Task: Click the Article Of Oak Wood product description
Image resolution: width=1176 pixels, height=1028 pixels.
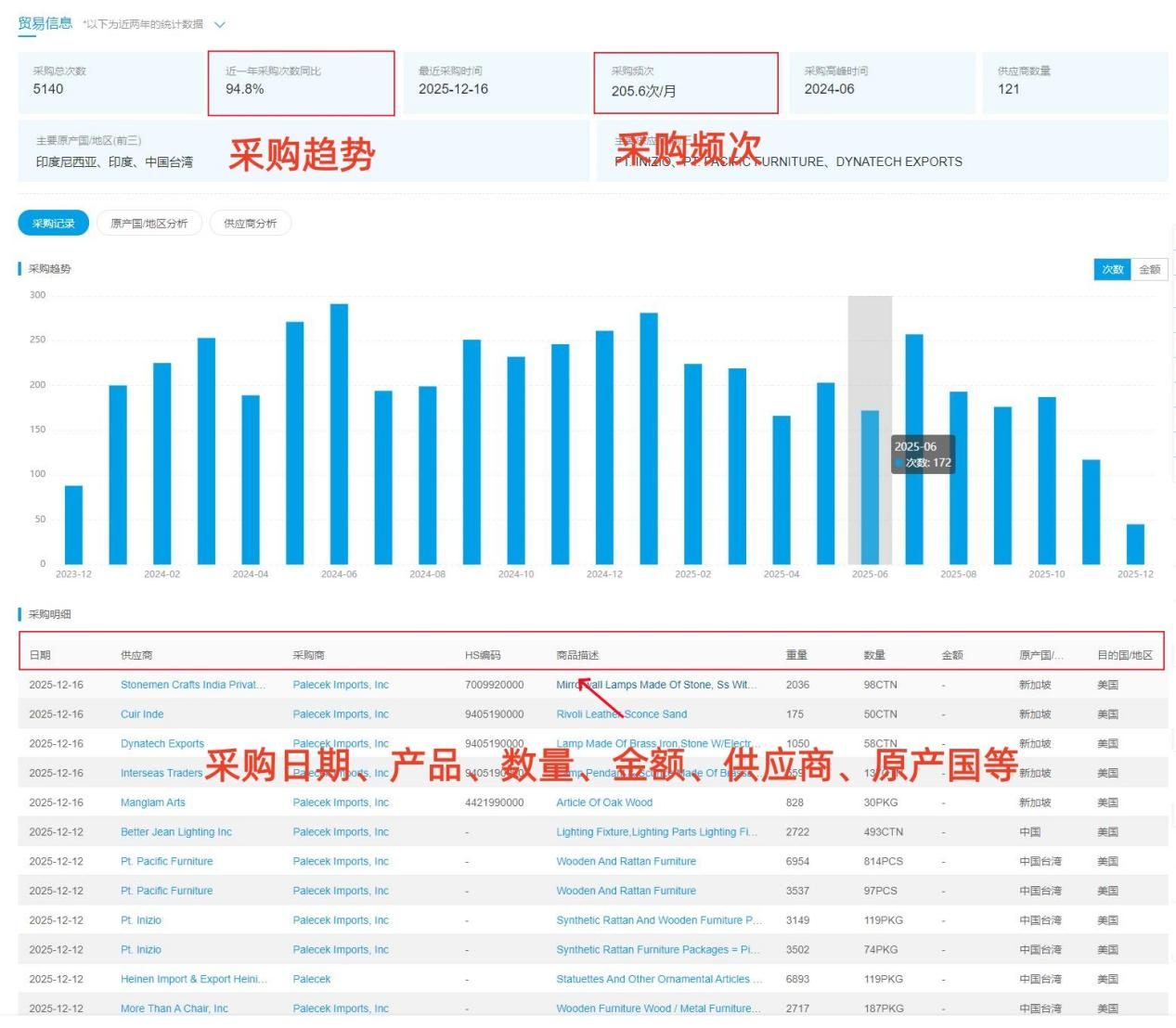Action: (604, 803)
